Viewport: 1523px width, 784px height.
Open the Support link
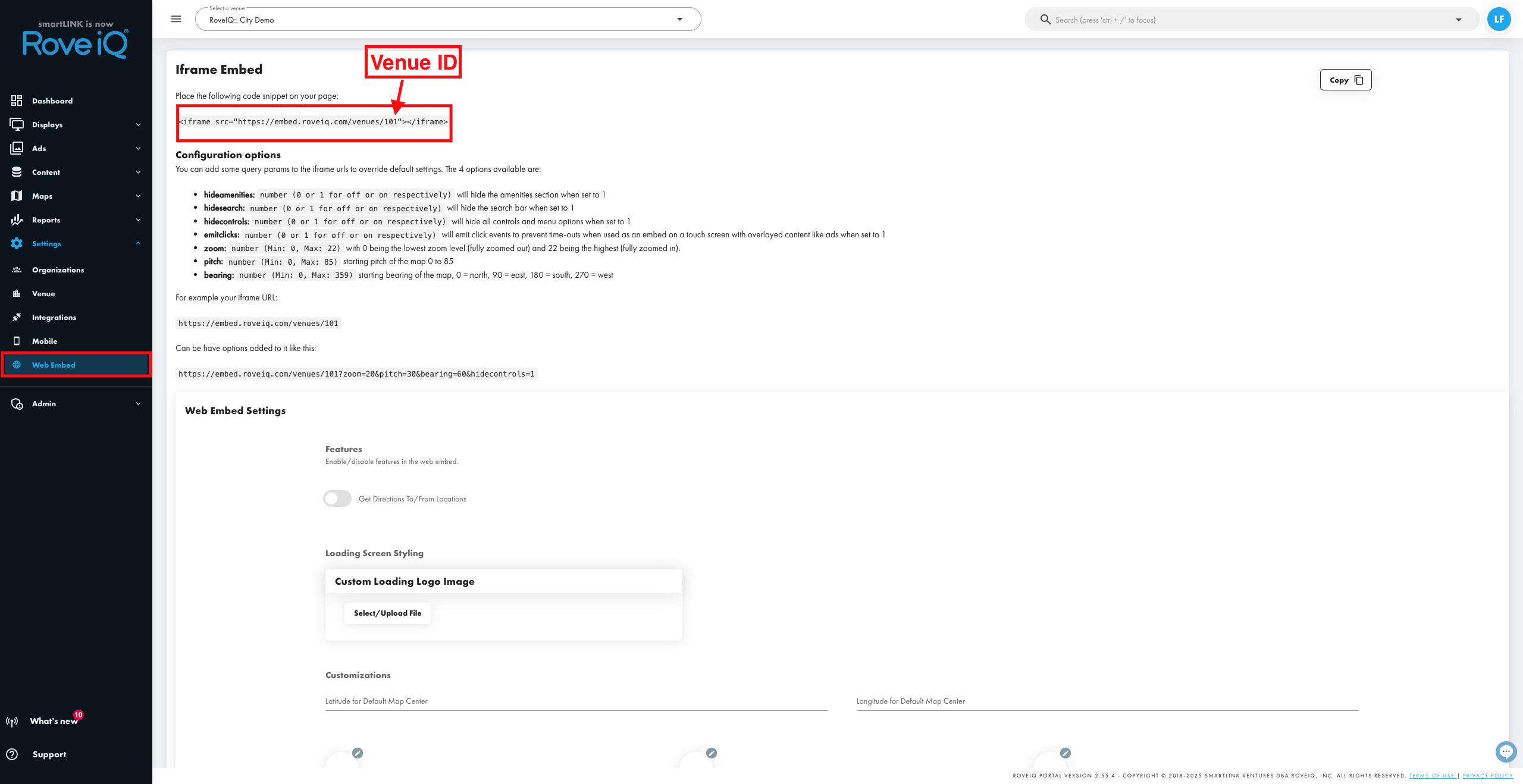[x=49, y=754]
